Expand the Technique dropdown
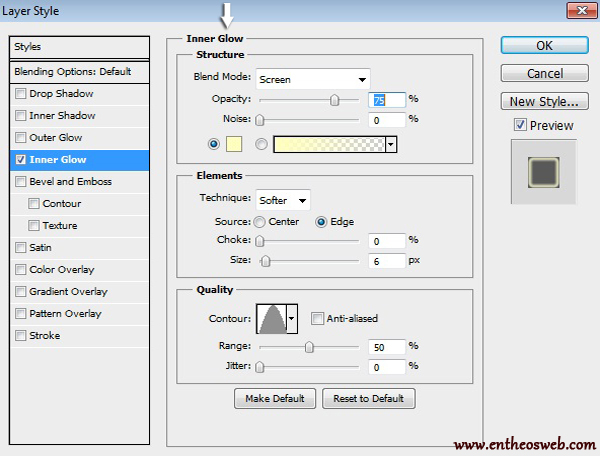The height and width of the screenshot is (456, 600). point(283,200)
